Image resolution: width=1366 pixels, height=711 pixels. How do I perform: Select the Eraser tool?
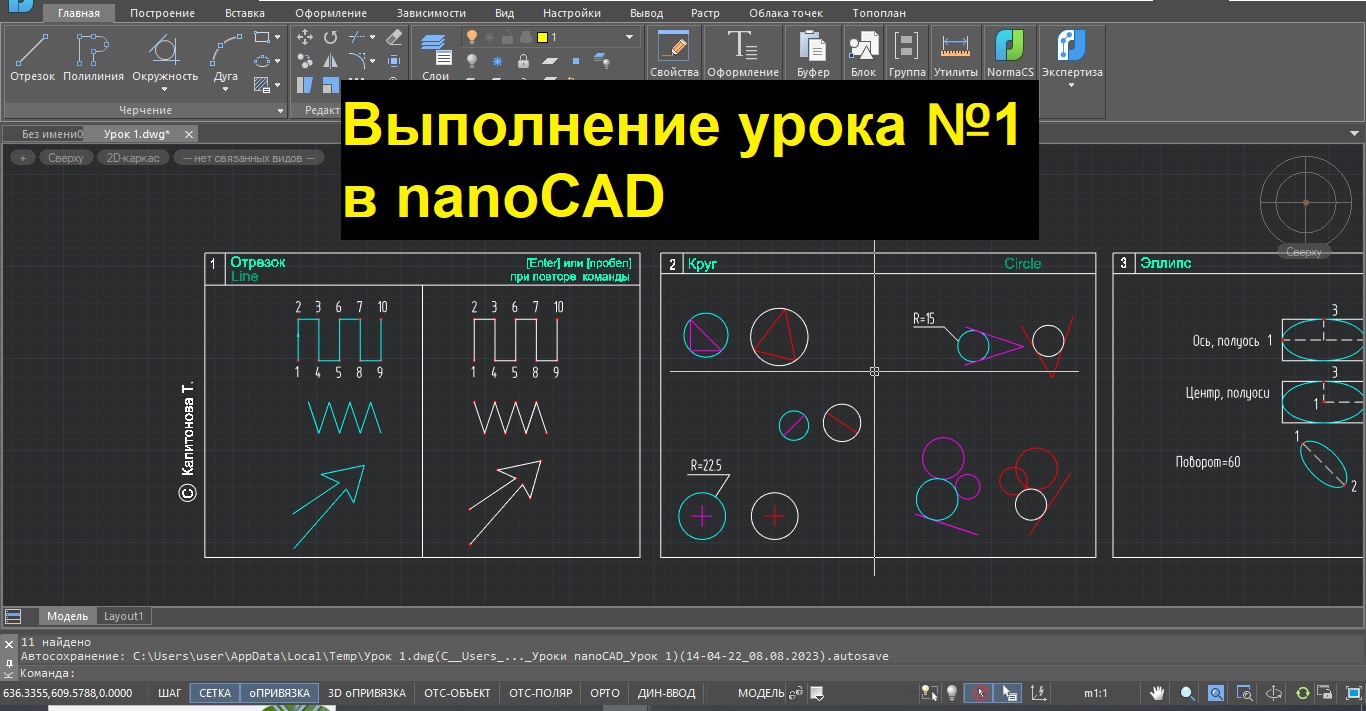pos(393,37)
